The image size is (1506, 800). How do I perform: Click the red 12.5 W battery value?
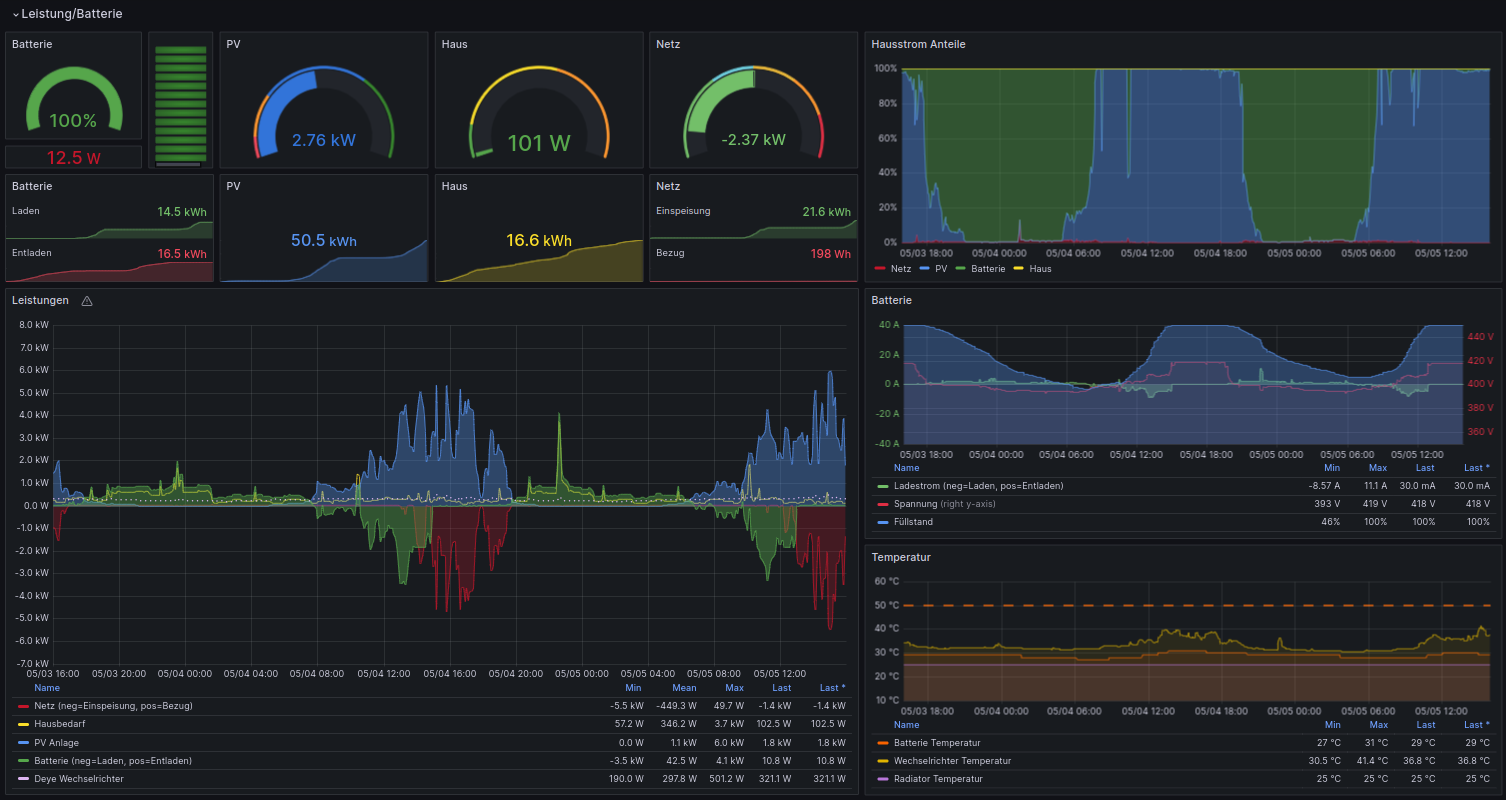click(x=73, y=158)
